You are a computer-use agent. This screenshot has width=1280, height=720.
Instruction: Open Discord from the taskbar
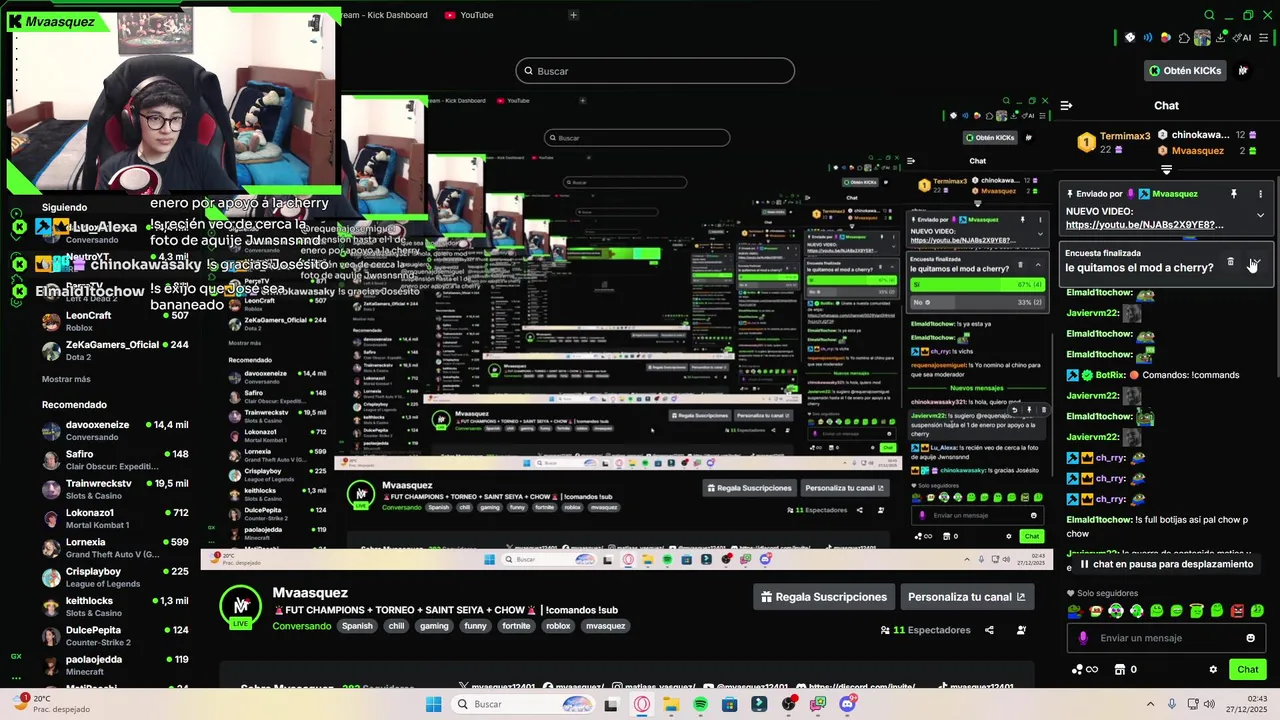(848, 705)
